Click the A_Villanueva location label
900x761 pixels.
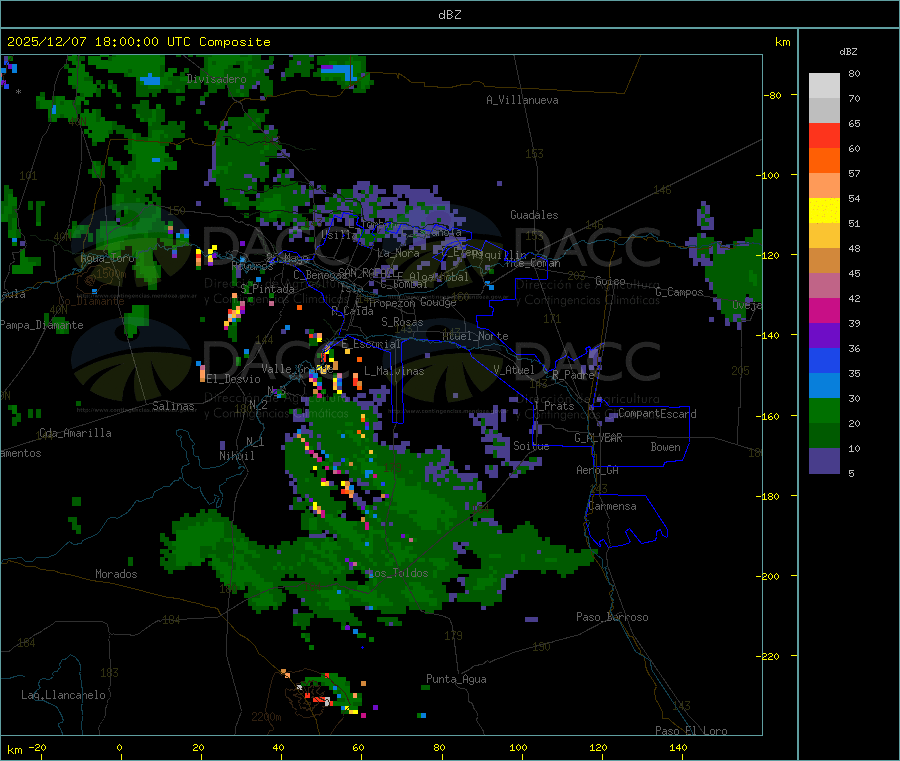[x=522, y=100]
